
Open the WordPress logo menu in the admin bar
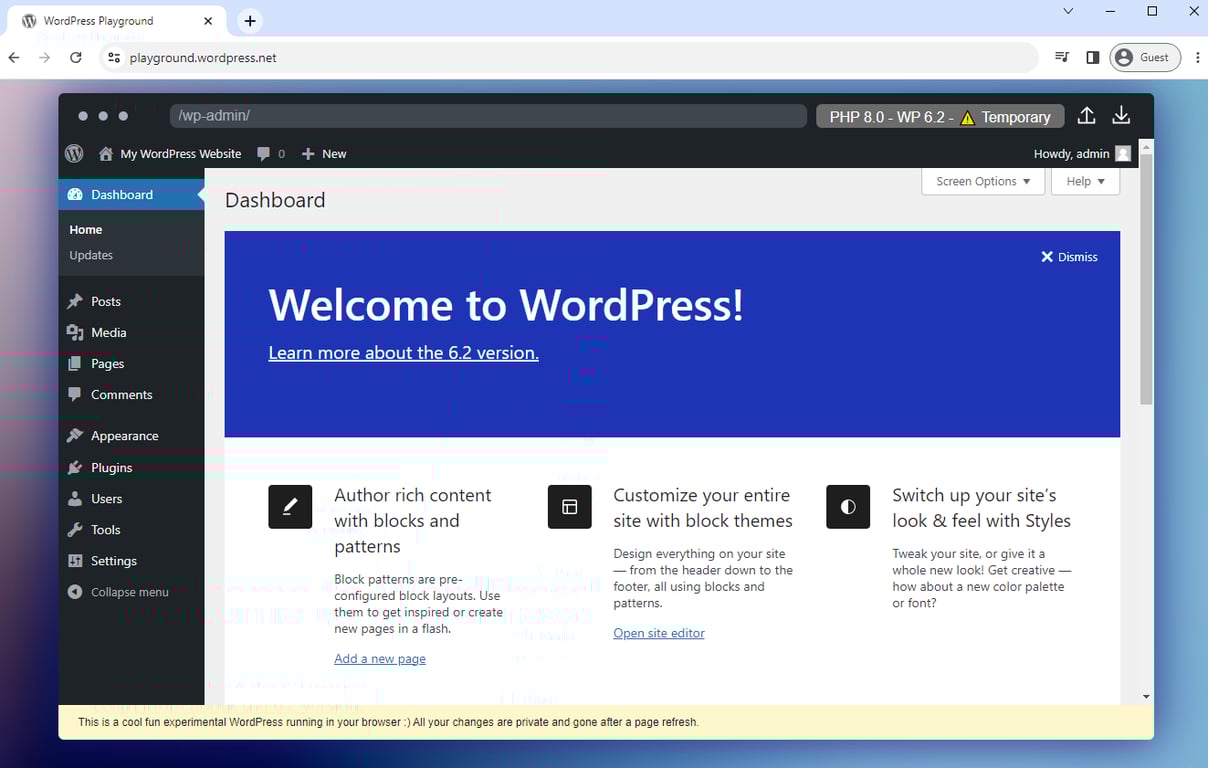pyautogui.click(x=73, y=153)
